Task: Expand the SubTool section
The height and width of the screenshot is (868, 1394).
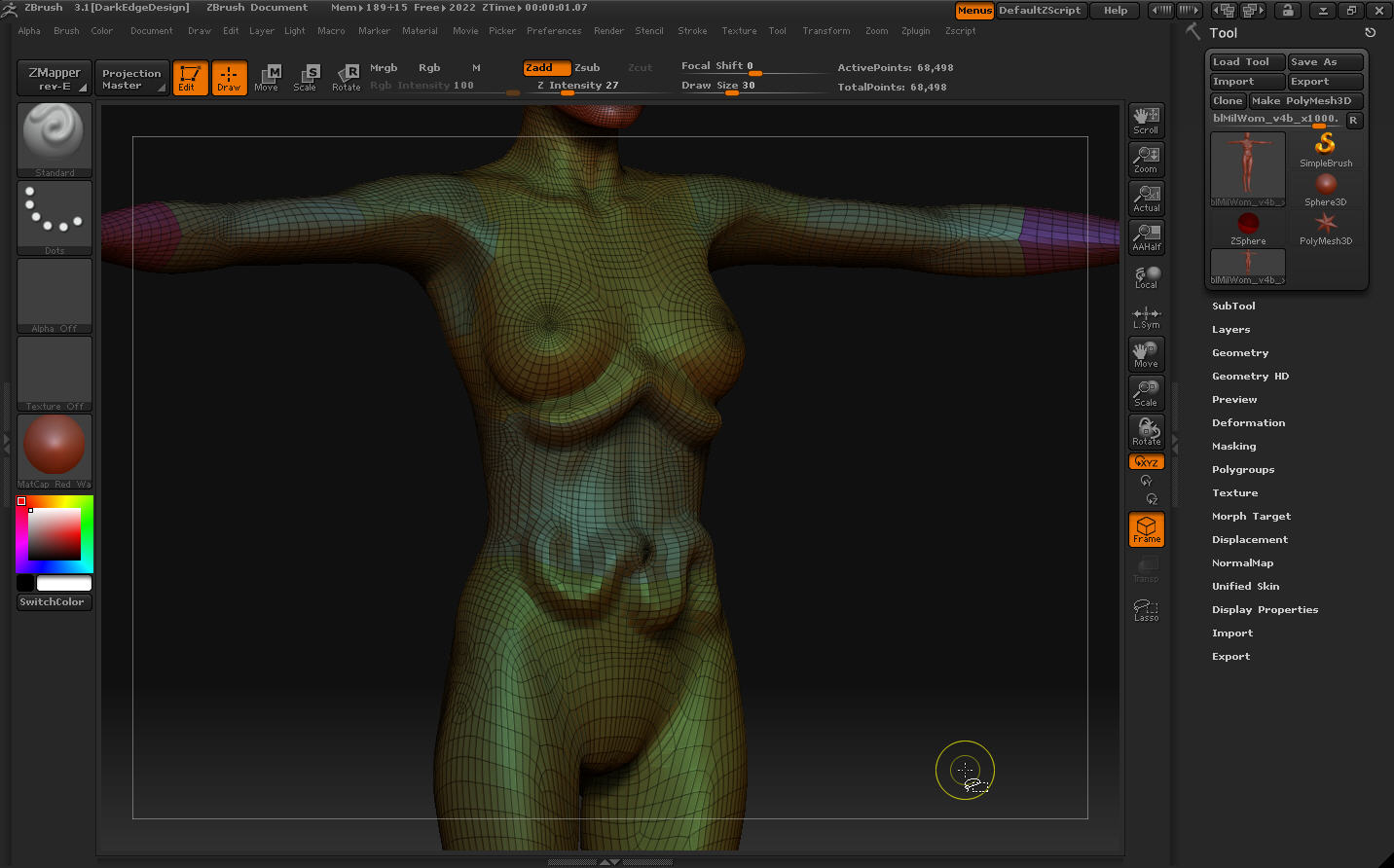Action: [1233, 306]
